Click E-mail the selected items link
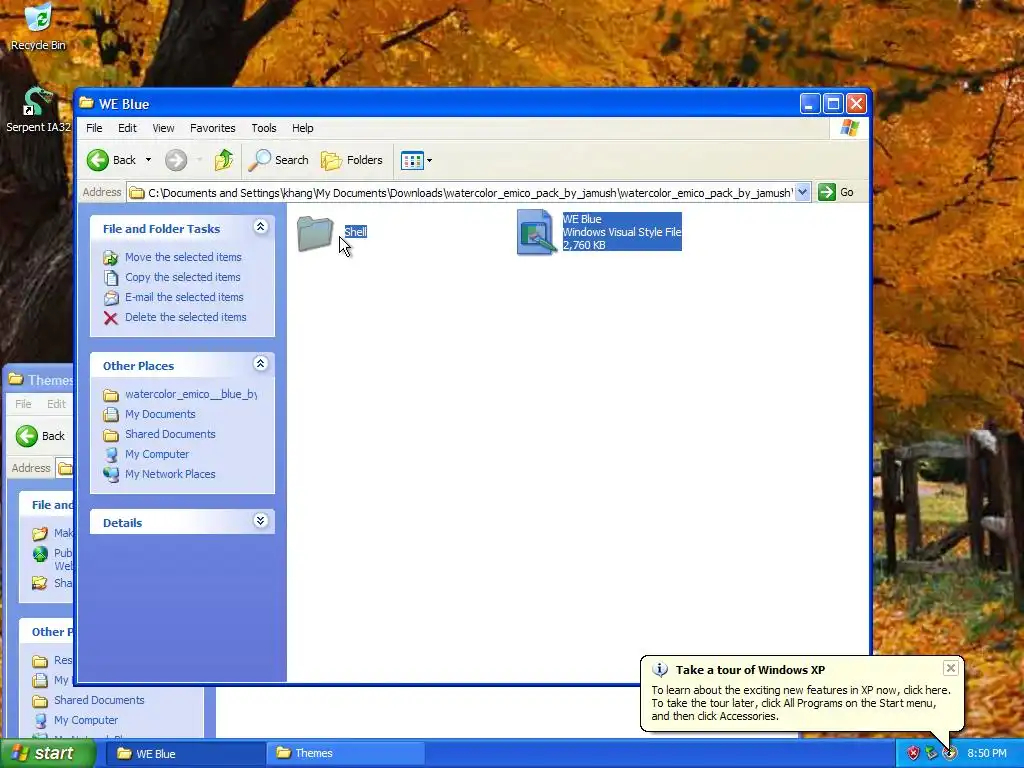Viewport: 1024px width, 768px height. (x=184, y=297)
